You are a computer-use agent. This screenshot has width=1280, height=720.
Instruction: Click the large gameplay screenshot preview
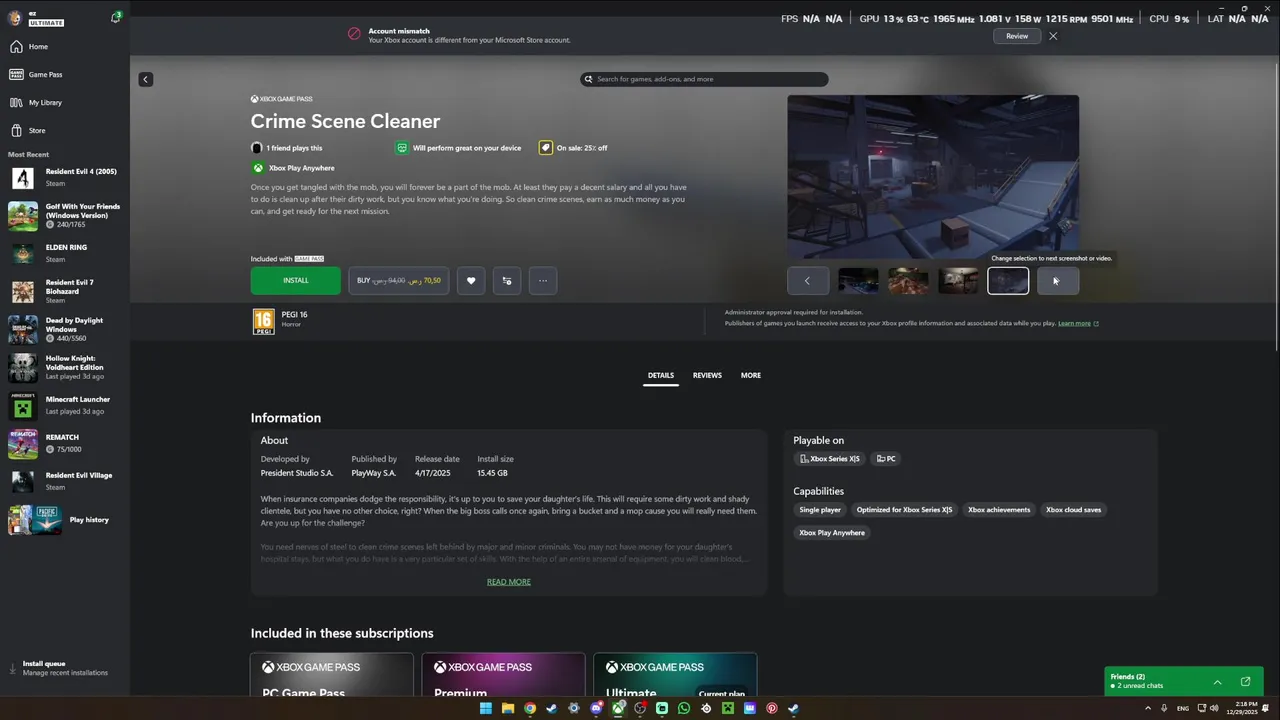tap(933, 177)
